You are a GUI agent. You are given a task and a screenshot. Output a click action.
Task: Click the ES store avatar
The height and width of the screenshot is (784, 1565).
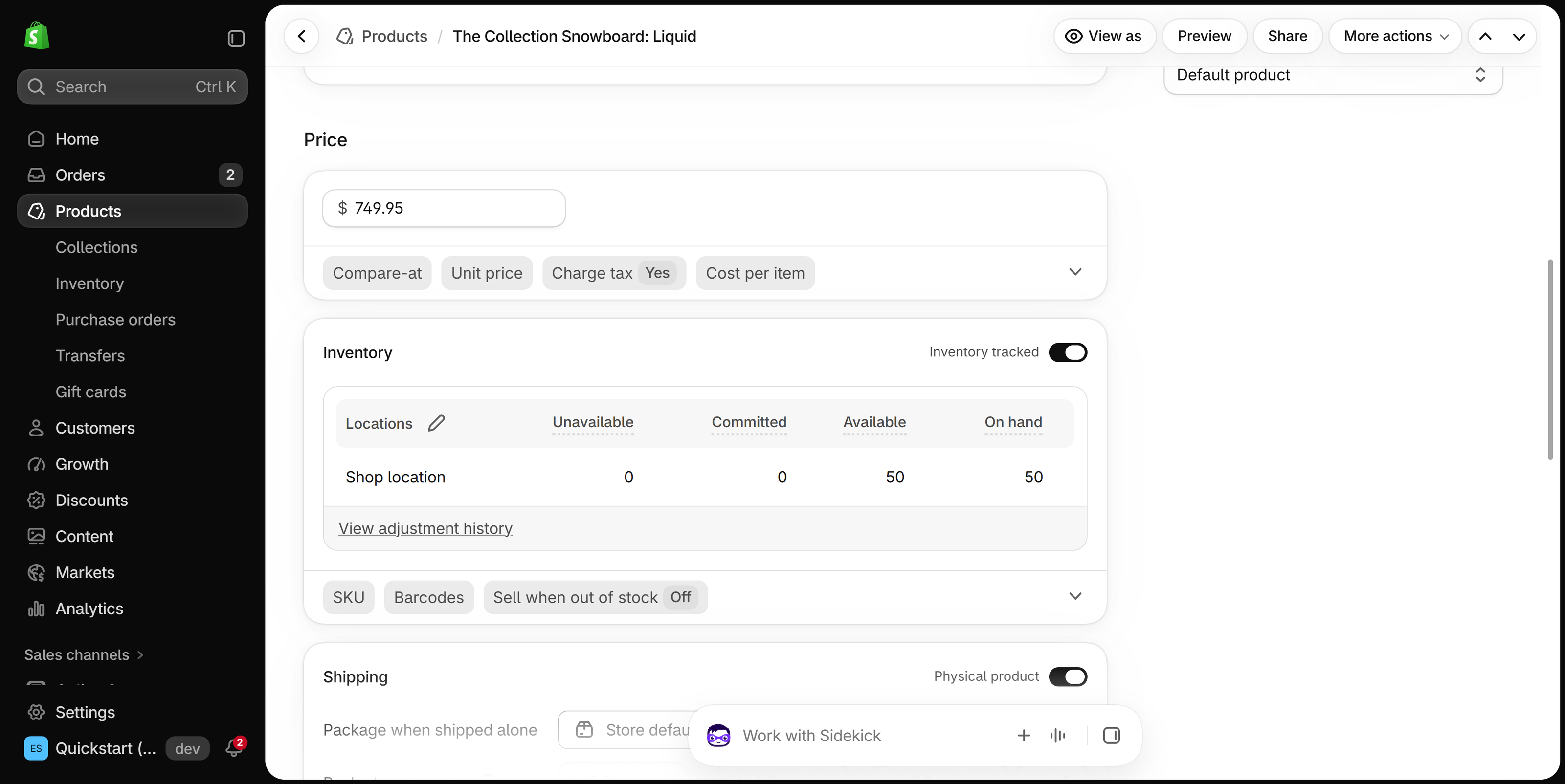tap(36, 748)
